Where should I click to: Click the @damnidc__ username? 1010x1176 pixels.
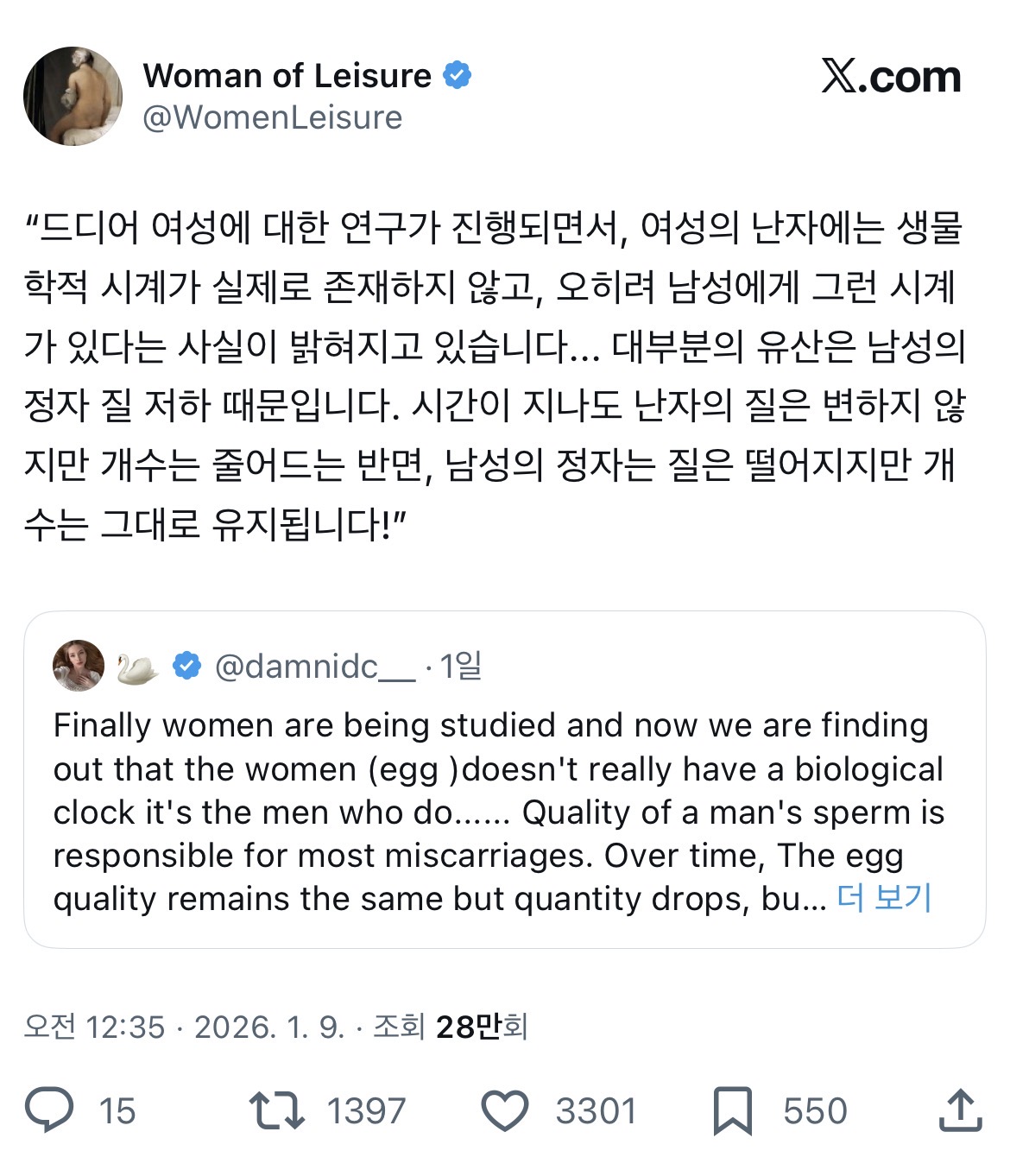tap(314, 667)
